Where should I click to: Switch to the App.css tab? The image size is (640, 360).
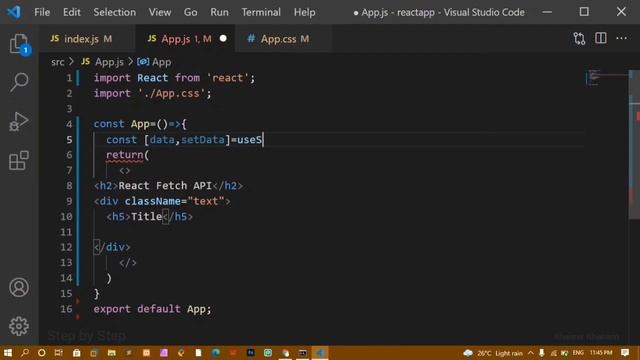click(284, 39)
